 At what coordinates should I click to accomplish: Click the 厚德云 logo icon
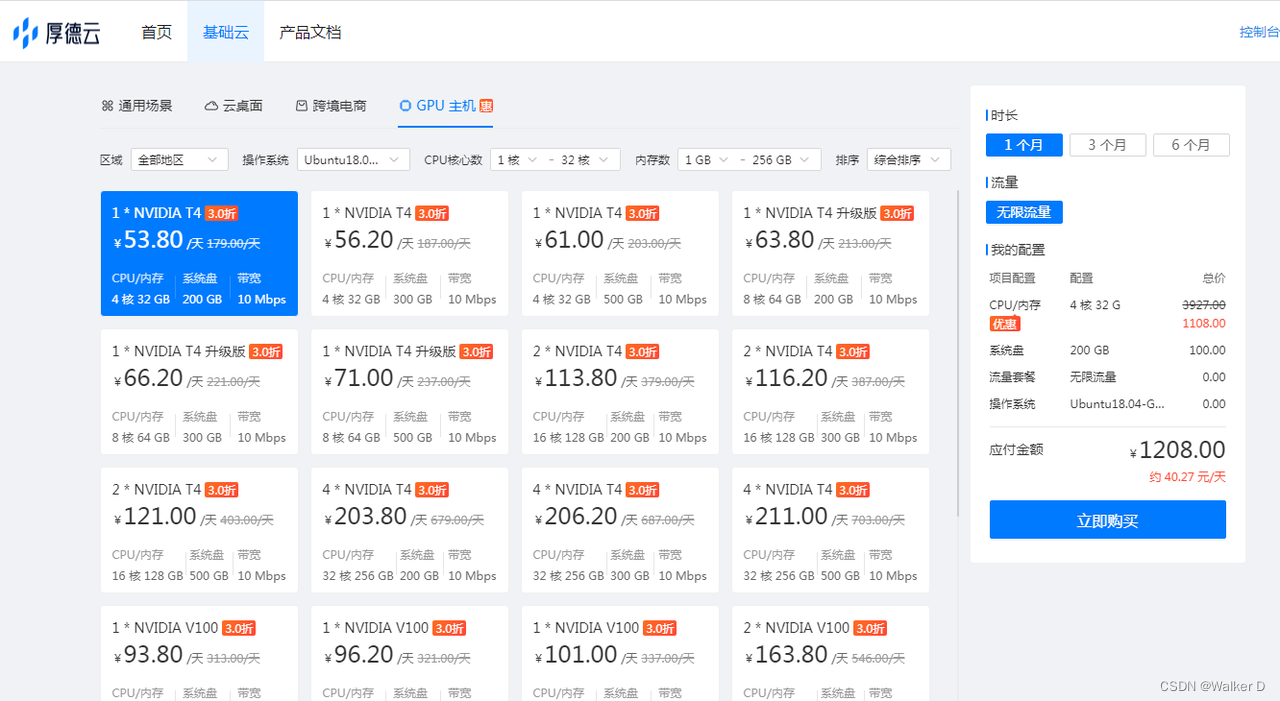pos(26,32)
